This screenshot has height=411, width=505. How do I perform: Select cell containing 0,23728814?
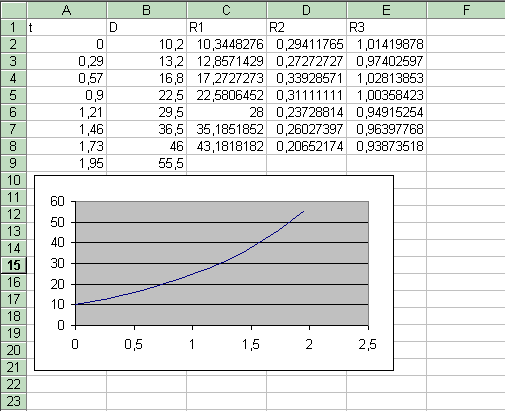pos(307,112)
